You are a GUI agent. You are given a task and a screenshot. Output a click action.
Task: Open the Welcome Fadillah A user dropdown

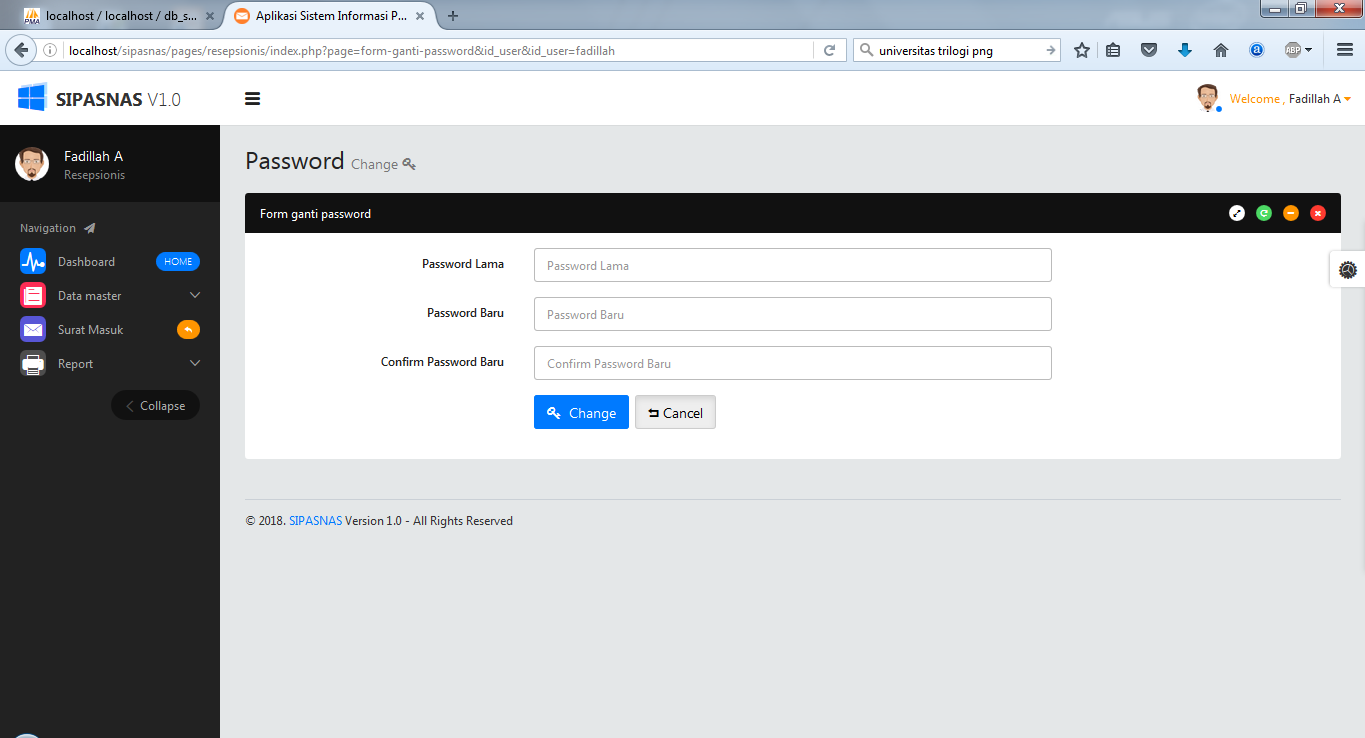[x=1290, y=99]
